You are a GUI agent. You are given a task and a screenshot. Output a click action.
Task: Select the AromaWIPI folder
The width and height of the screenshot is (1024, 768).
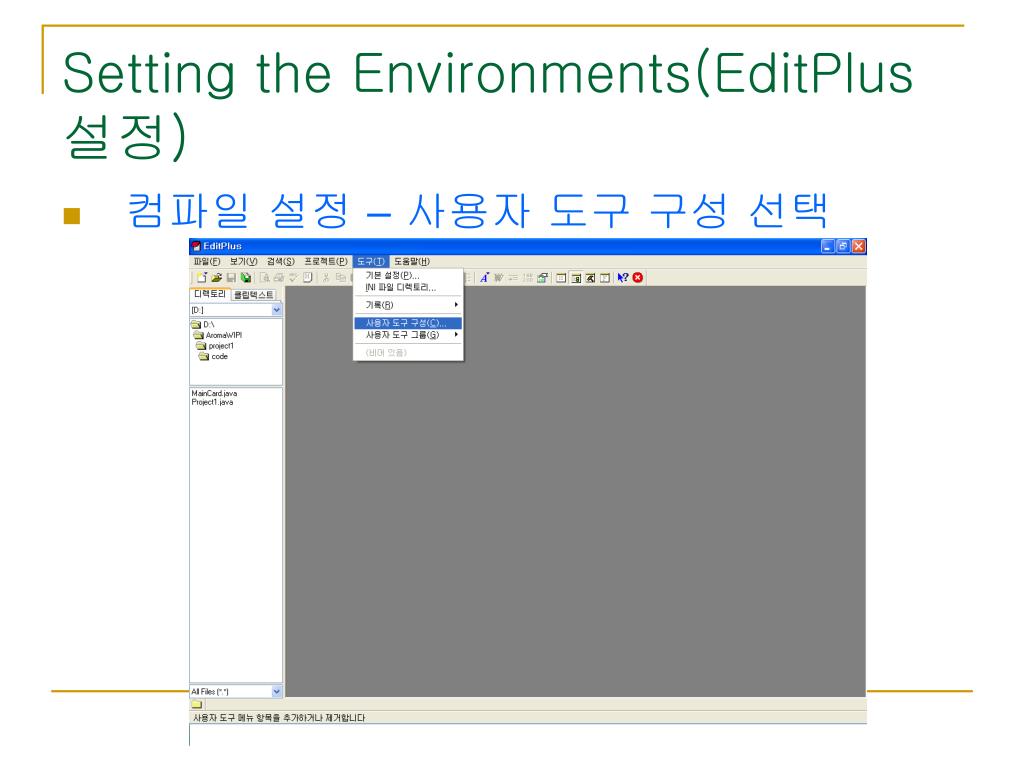218,335
